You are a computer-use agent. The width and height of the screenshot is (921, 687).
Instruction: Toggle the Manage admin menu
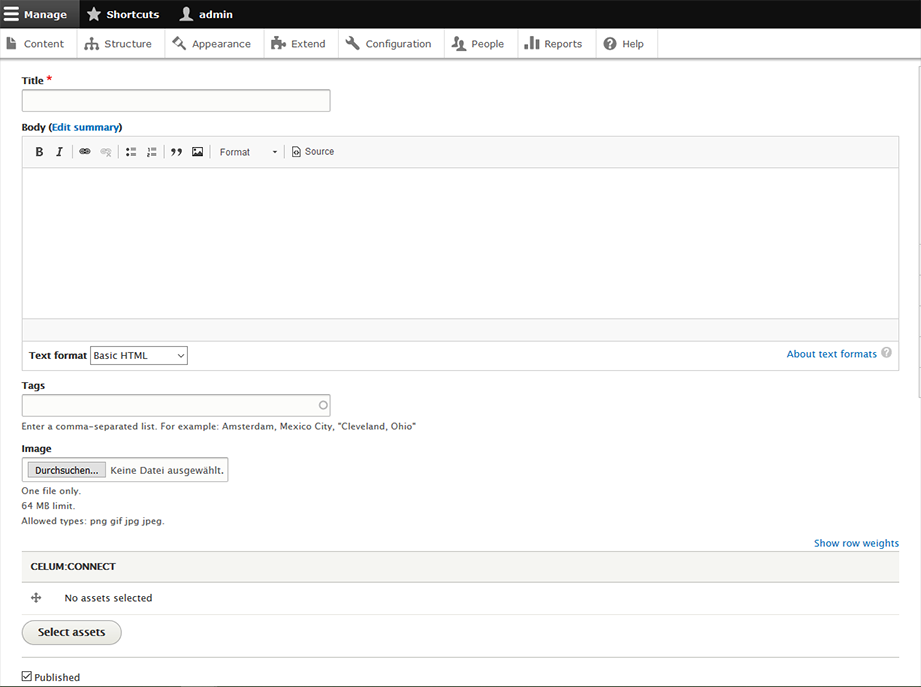(37, 14)
